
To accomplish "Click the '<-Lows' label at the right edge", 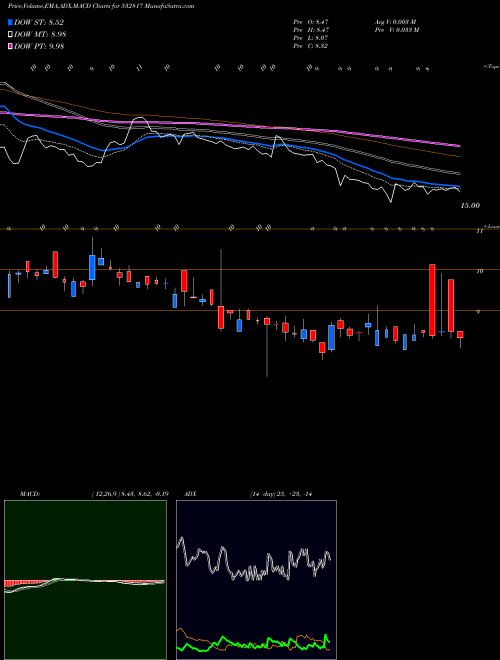I will point(491,226).
